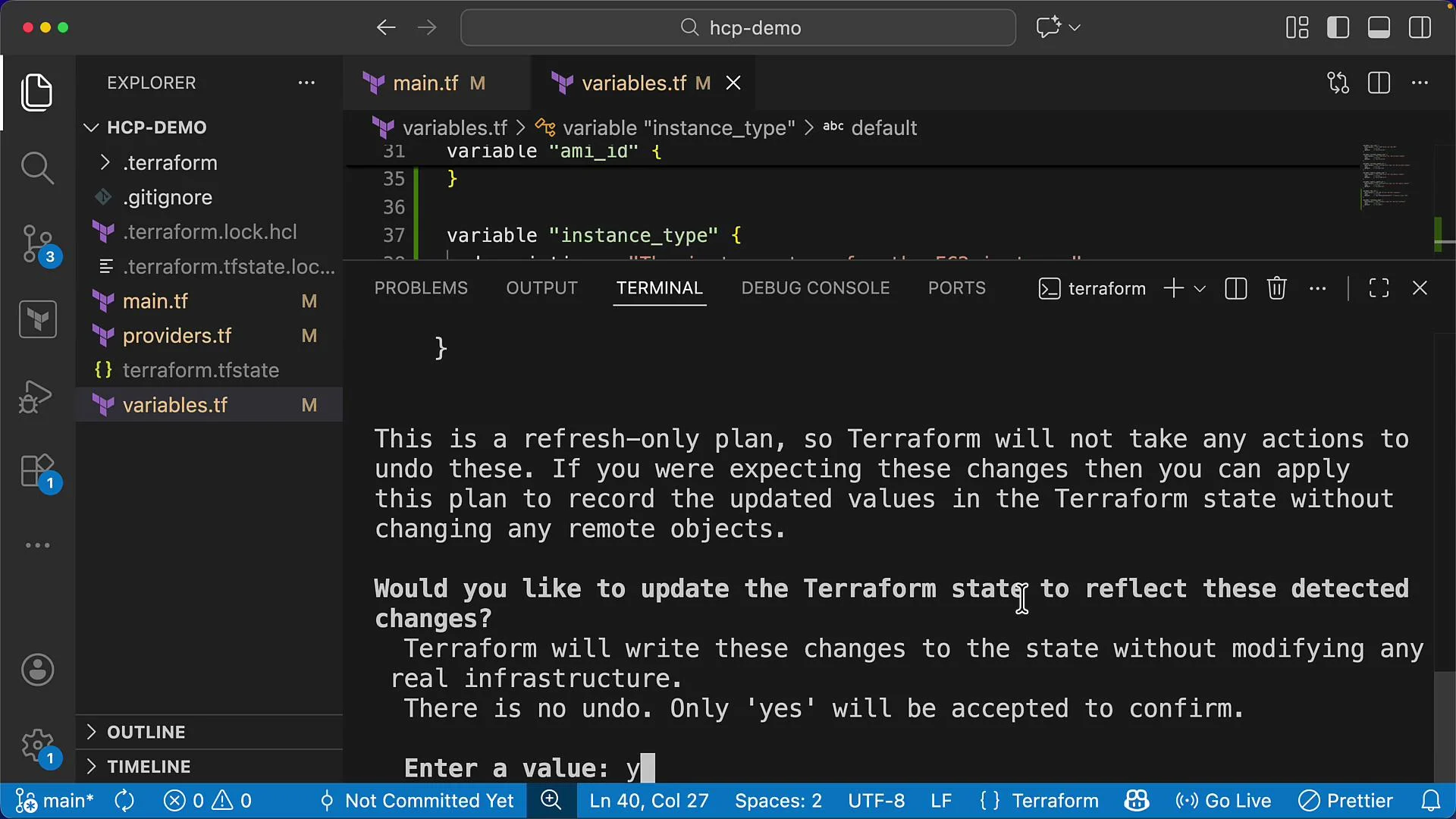Open the Explorer view in activity bar
This screenshot has width=1456, height=819.
click(37, 93)
